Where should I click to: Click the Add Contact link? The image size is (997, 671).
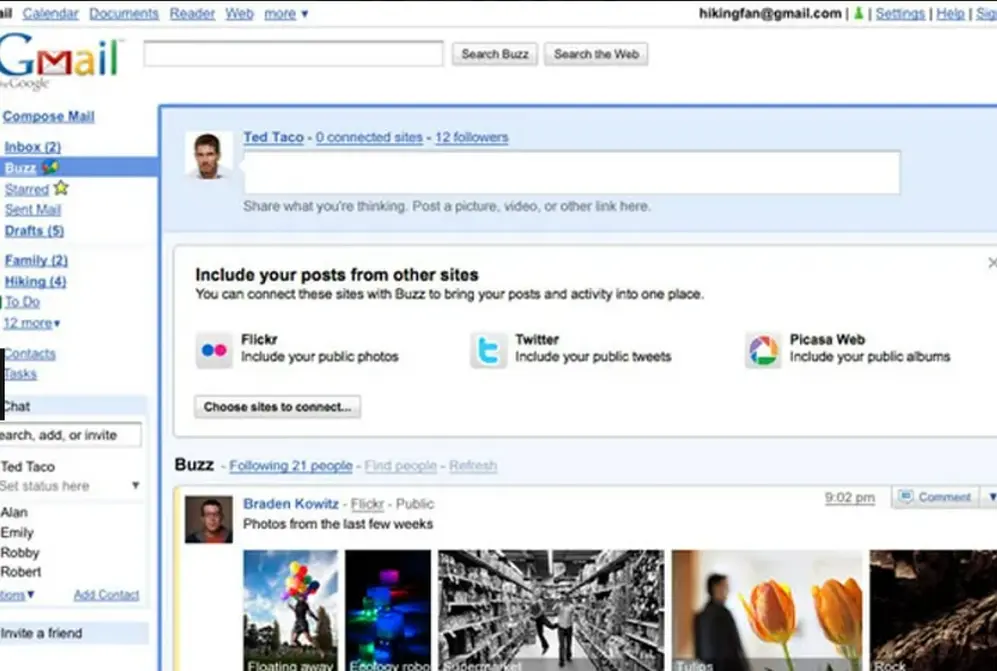[x=106, y=595]
